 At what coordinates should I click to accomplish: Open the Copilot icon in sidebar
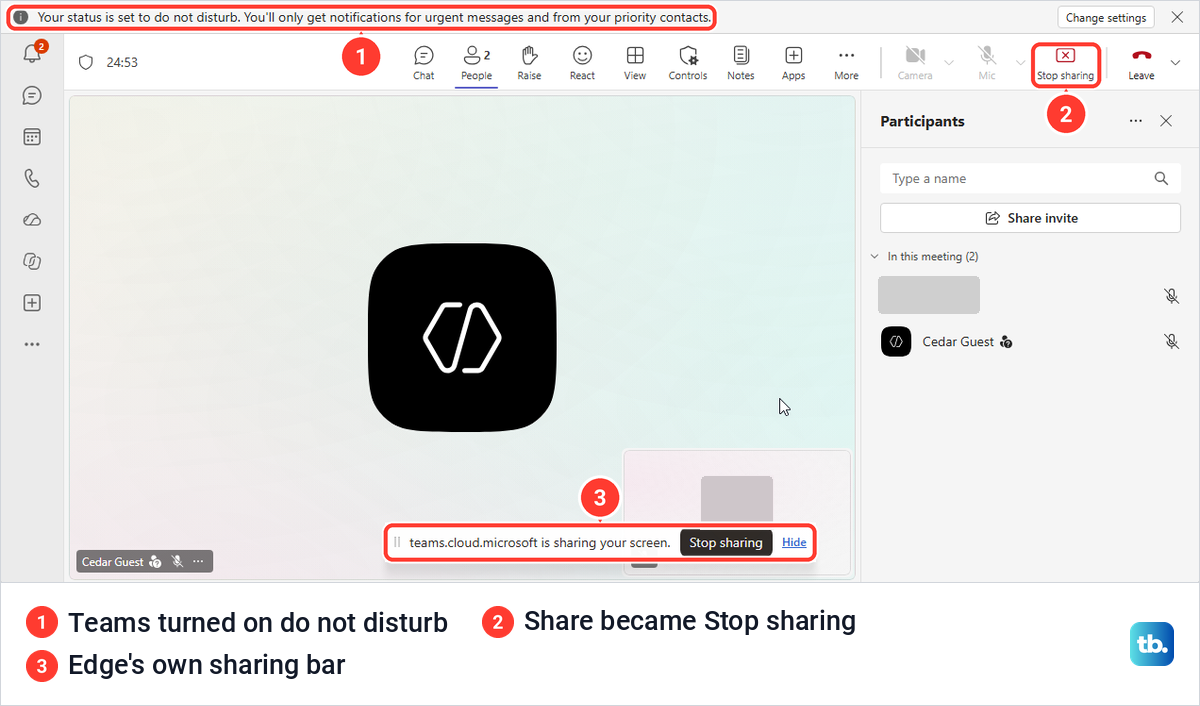pos(32,261)
